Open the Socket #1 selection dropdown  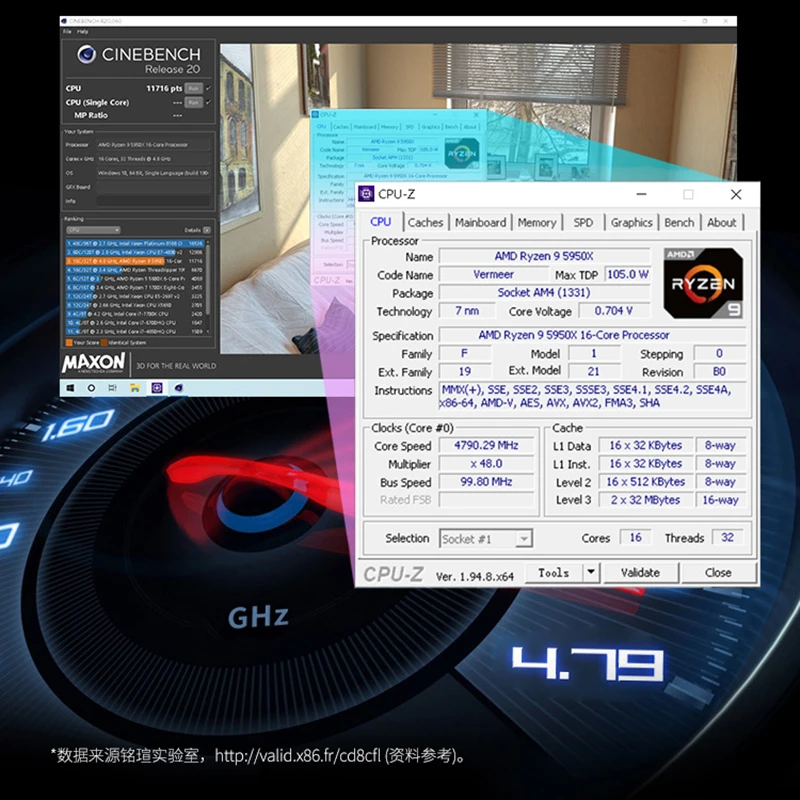[486, 539]
